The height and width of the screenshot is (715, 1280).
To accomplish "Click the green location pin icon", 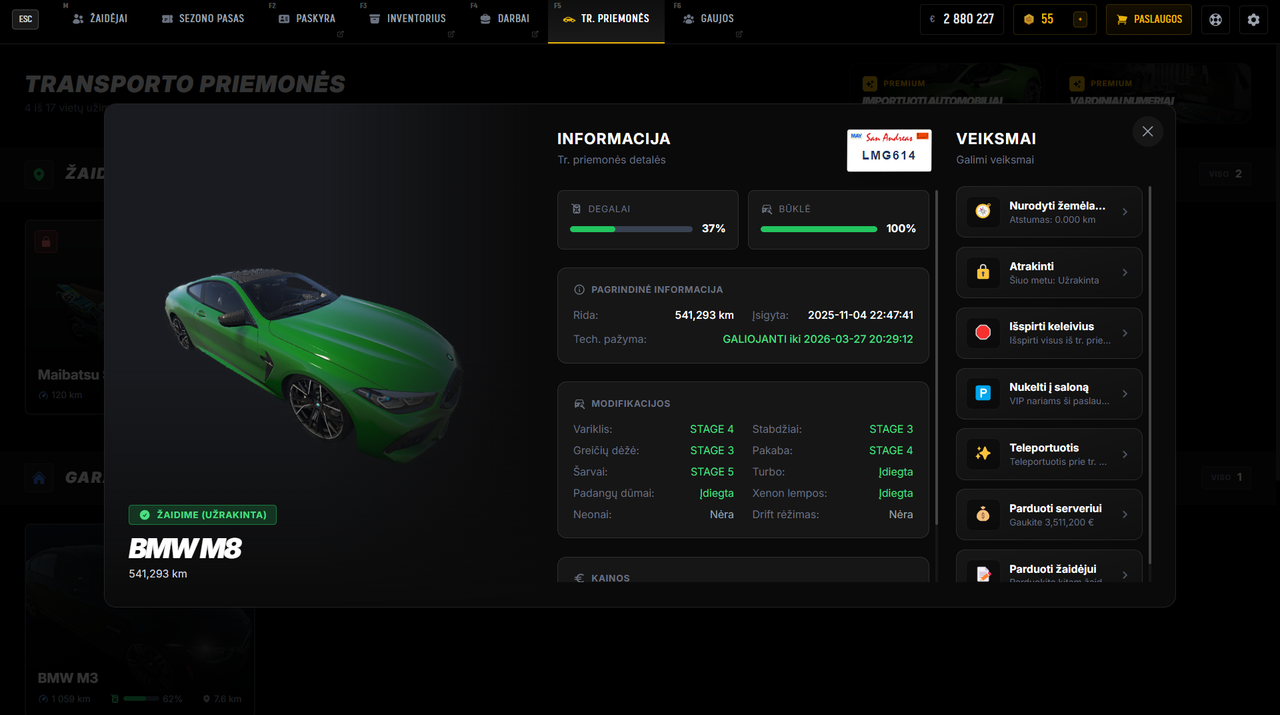I will (x=39, y=174).
